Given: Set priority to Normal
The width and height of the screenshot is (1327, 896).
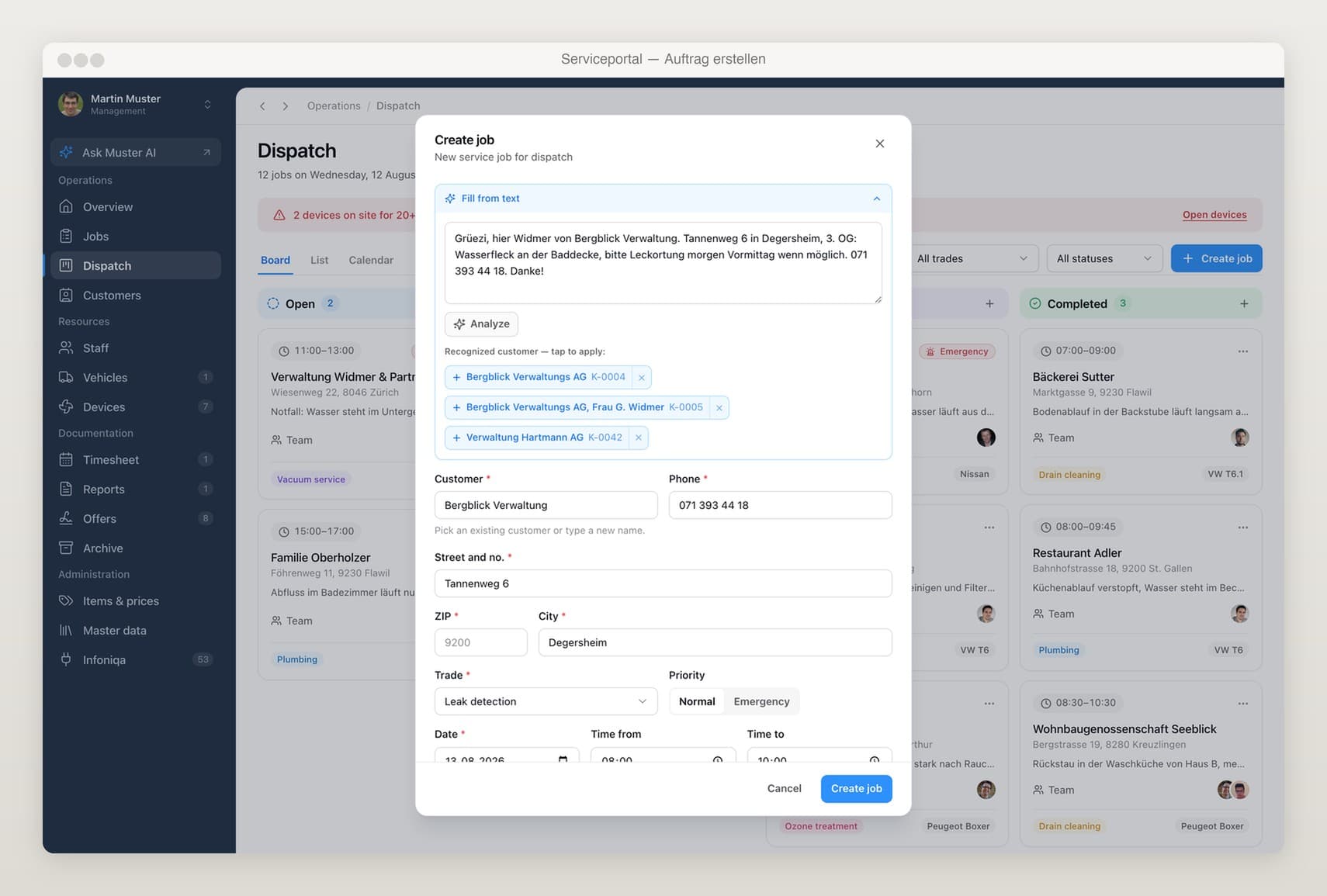Looking at the screenshot, I should [697, 701].
